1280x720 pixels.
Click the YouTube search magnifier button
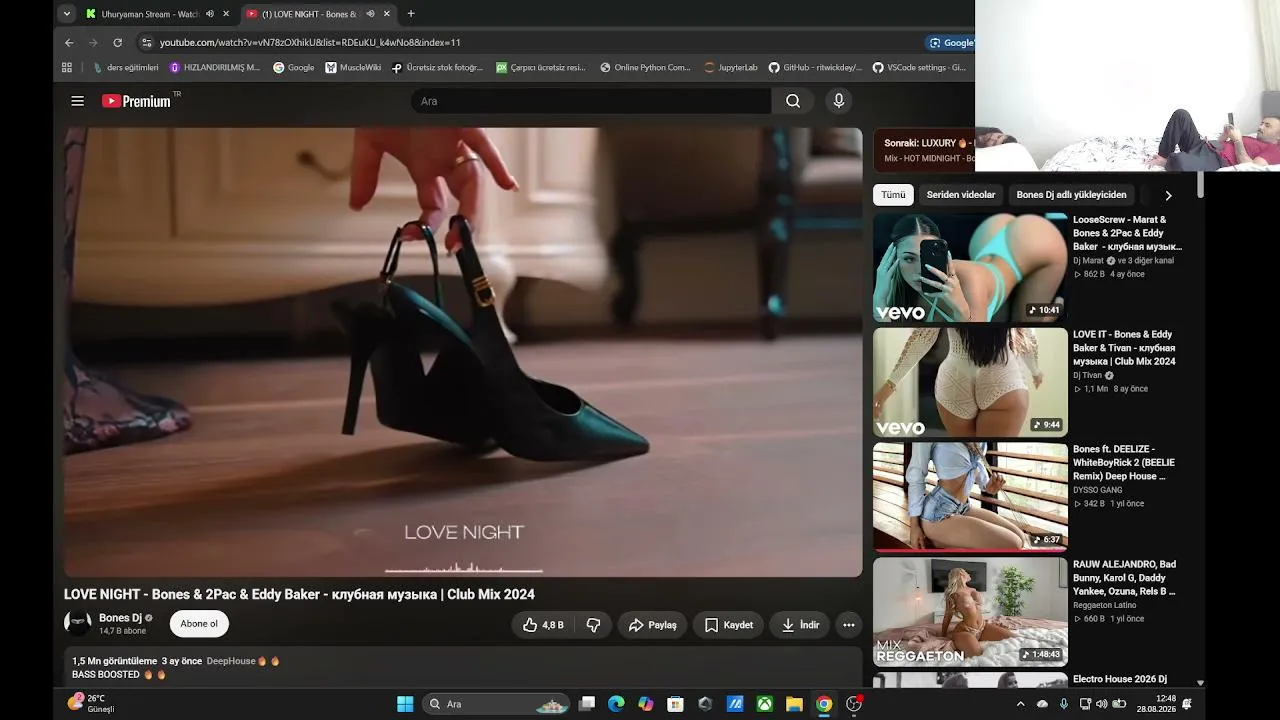coord(793,101)
